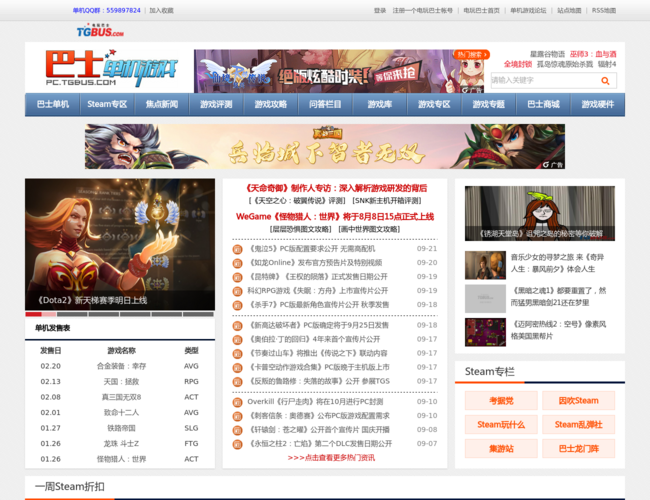
Task: Open the Dota2 新天梯赛季 slideshow image
Action: pyautogui.click(x=120, y=244)
